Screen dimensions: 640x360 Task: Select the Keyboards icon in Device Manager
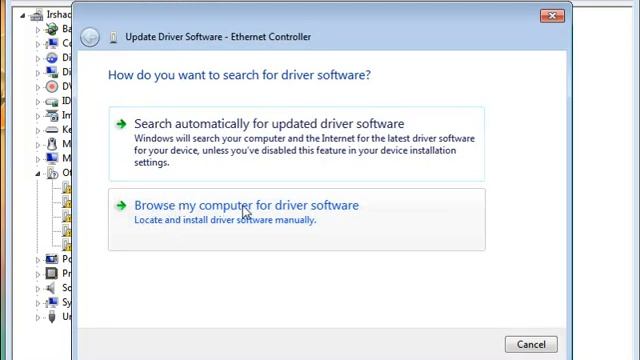52,130
